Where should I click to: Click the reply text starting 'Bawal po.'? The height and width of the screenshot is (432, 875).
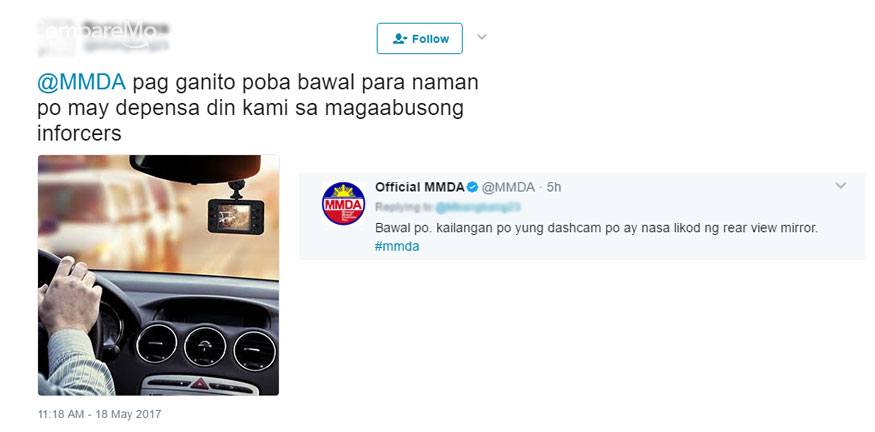click(596, 228)
